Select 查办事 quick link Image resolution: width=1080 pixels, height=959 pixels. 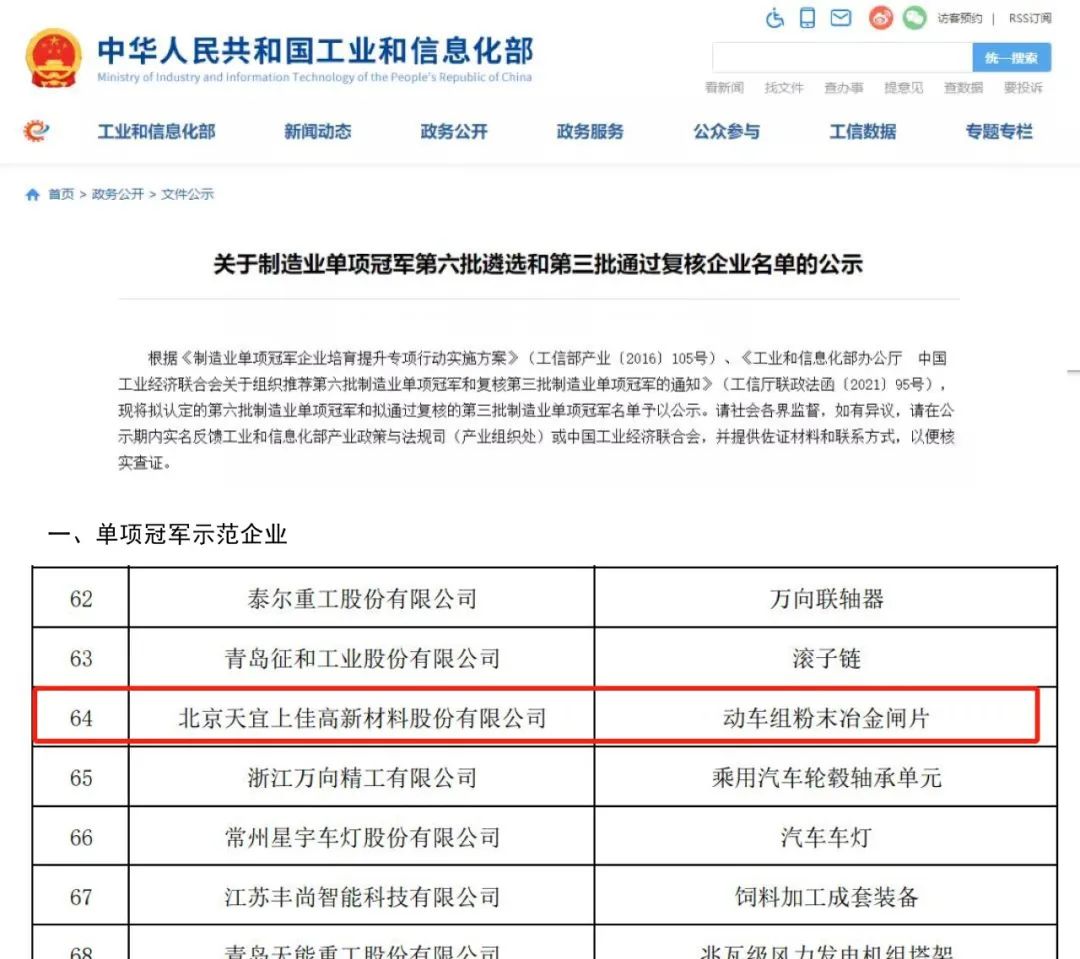tap(844, 87)
